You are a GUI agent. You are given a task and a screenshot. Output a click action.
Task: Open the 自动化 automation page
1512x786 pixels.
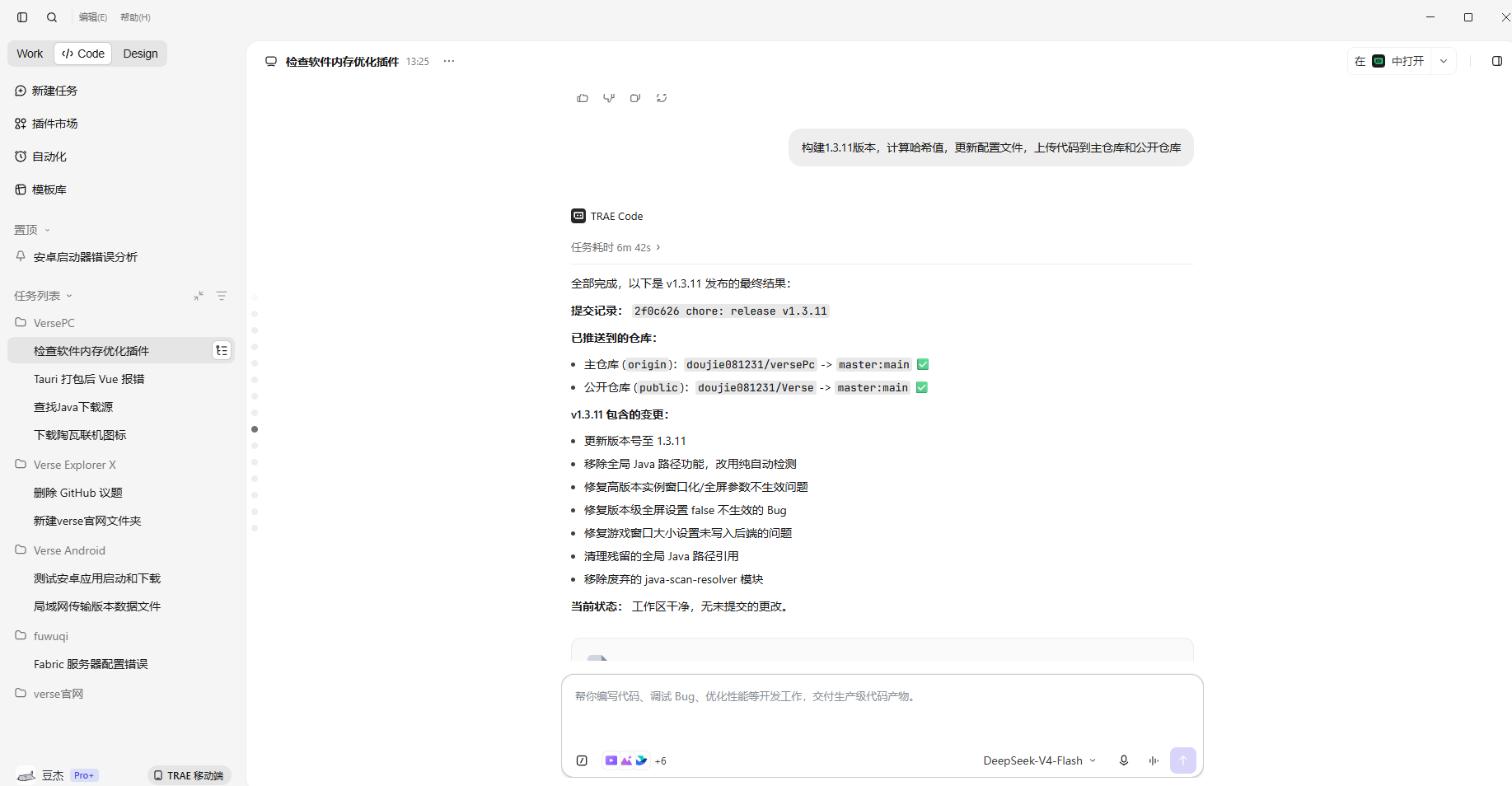point(41,157)
